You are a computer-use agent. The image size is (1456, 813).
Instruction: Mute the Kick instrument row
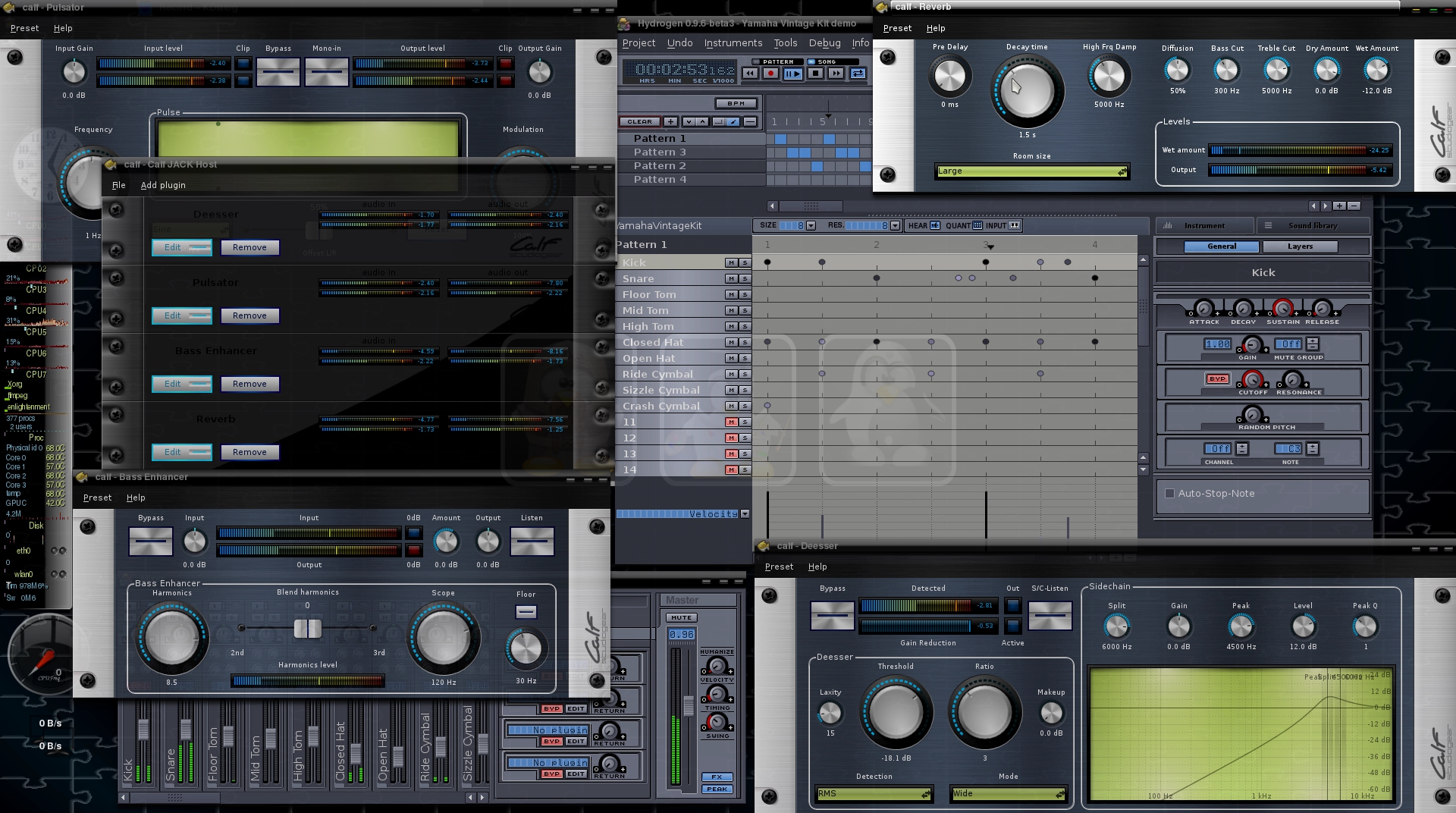(731, 262)
